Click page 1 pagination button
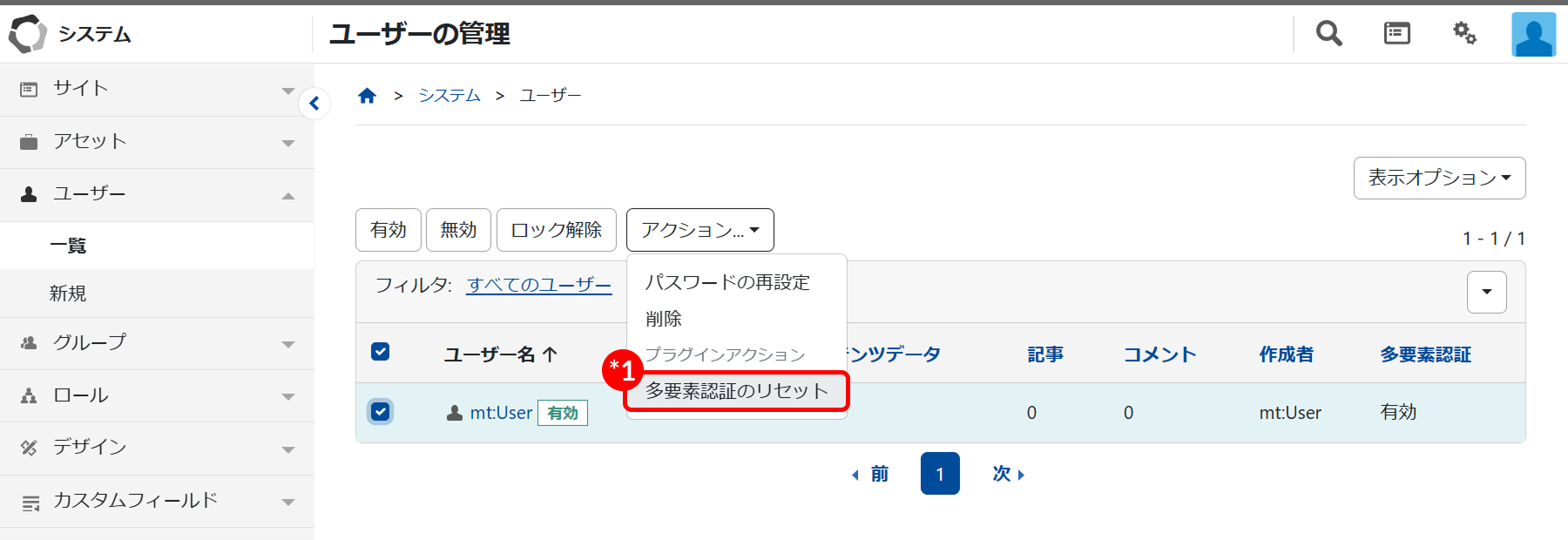Screen dimensions: 1568x540 click(x=940, y=474)
